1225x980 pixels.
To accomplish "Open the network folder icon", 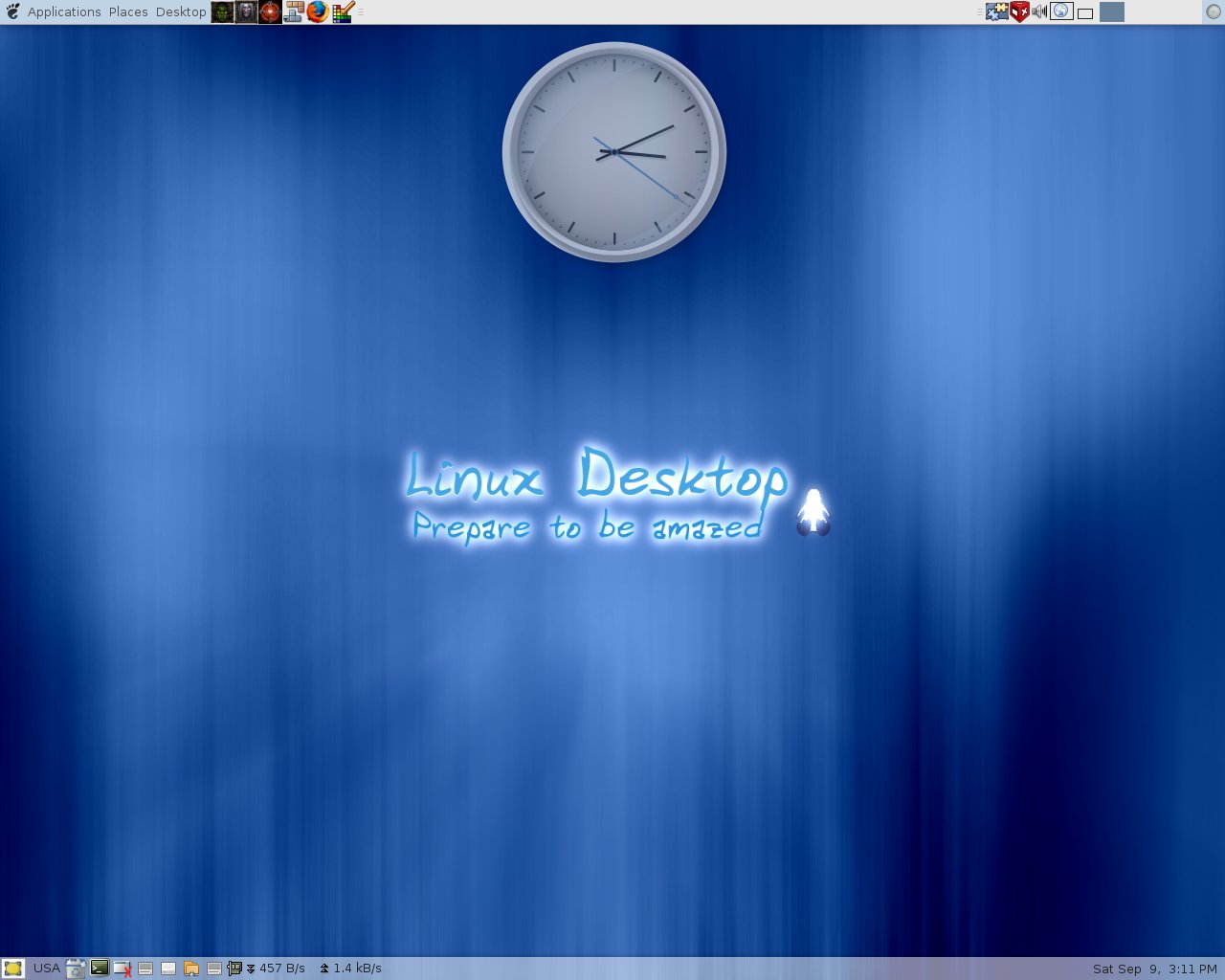I will pyautogui.click(x=191, y=969).
